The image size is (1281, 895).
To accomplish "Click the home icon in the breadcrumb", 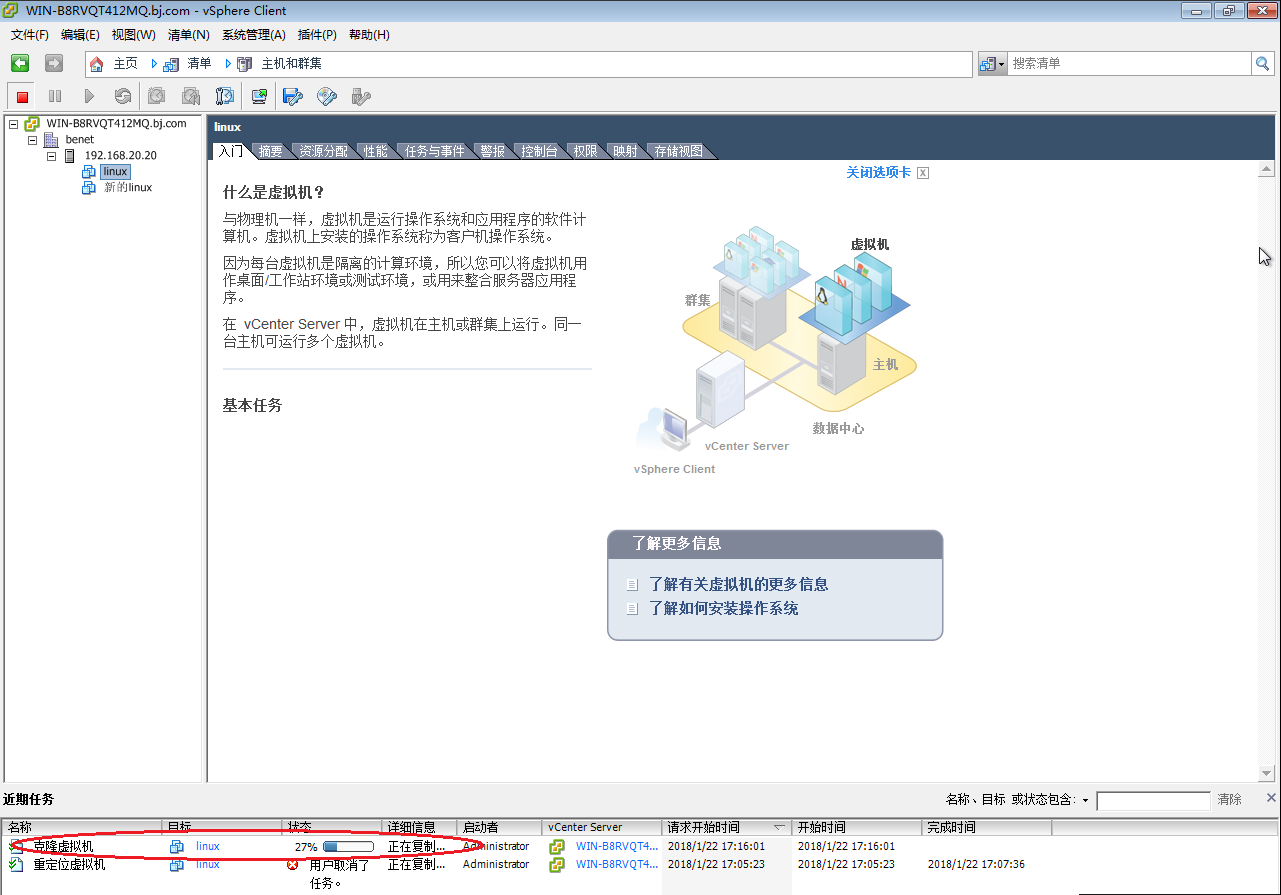I will [x=97, y=64].
